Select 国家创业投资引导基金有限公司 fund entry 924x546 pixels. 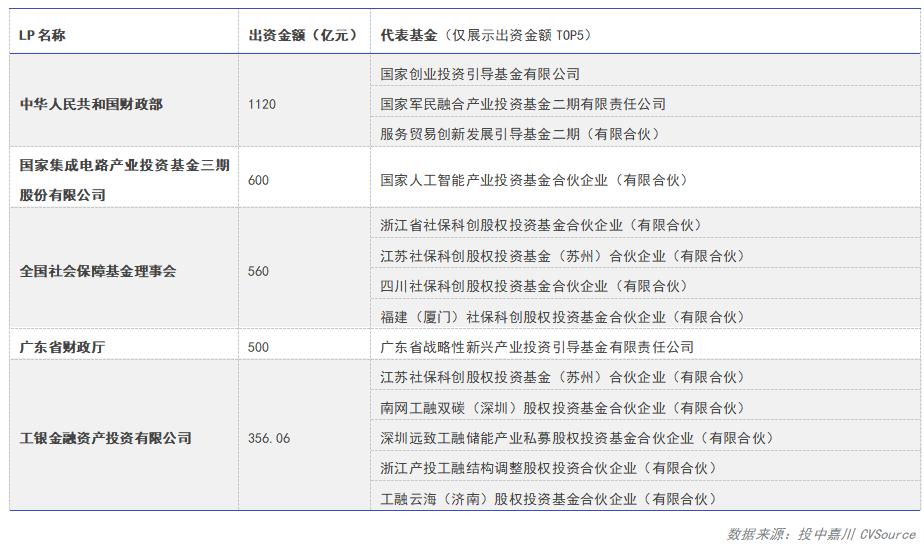[x=480, y=74]
